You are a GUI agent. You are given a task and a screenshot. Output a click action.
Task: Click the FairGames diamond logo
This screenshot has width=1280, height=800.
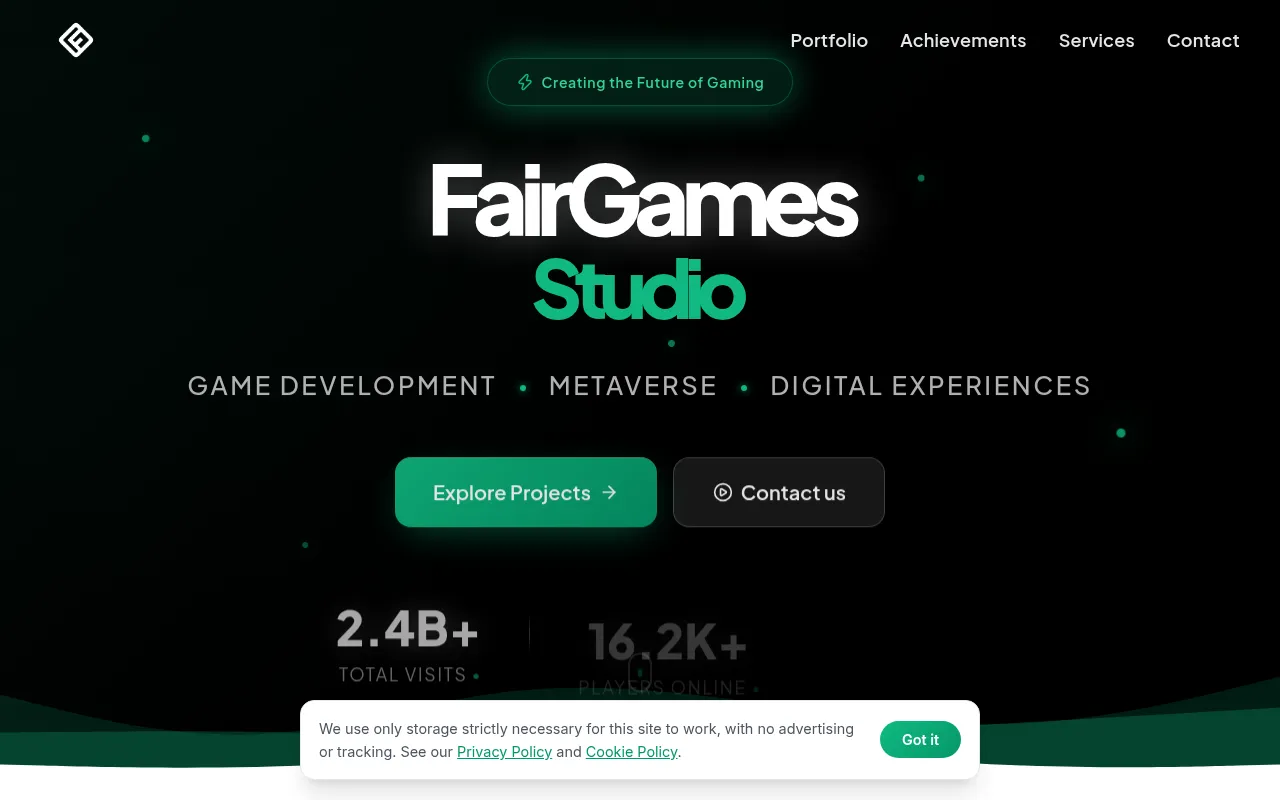click(x=76, y=40)
